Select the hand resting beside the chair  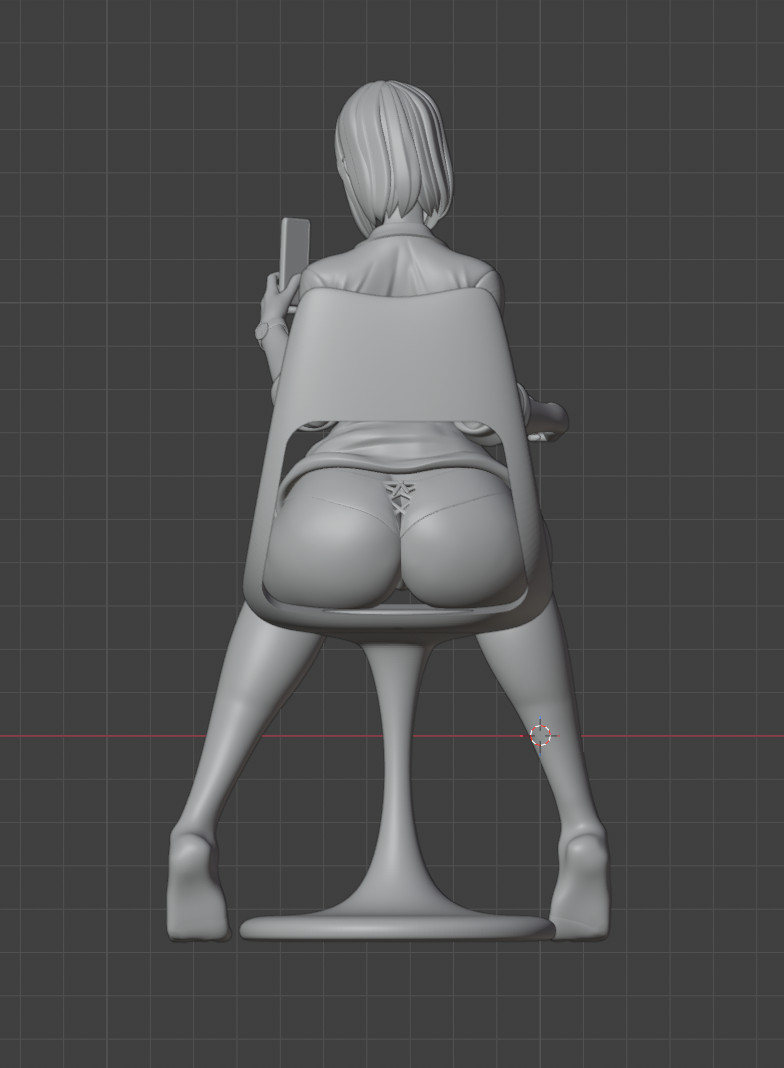550,419
